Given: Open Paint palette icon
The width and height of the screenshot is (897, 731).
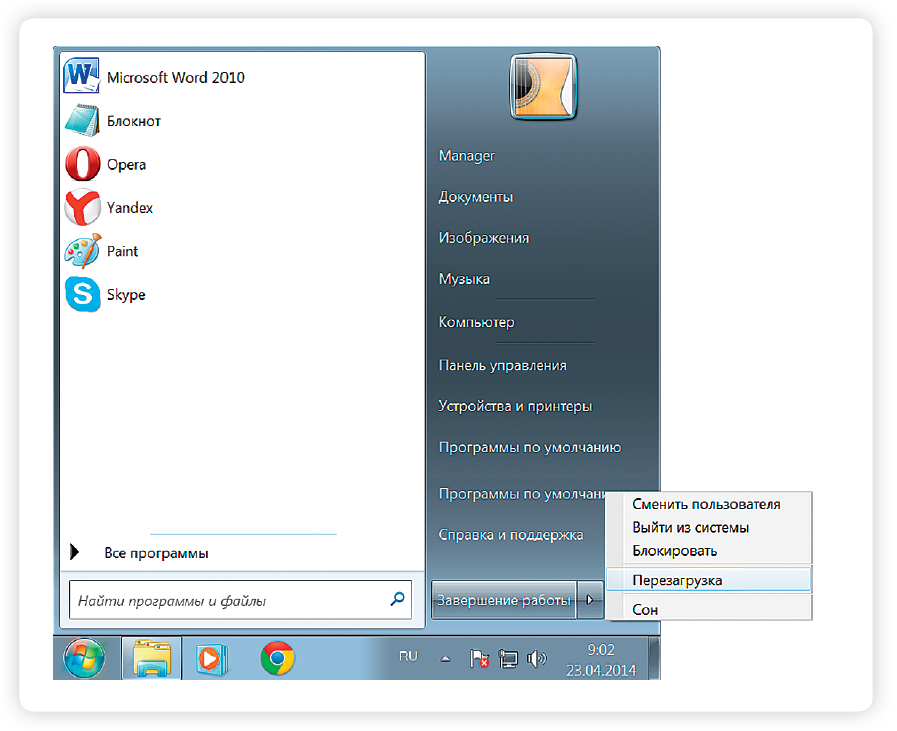Looking at the screenshot, I should pyautogui.click(x=82, y=251).
